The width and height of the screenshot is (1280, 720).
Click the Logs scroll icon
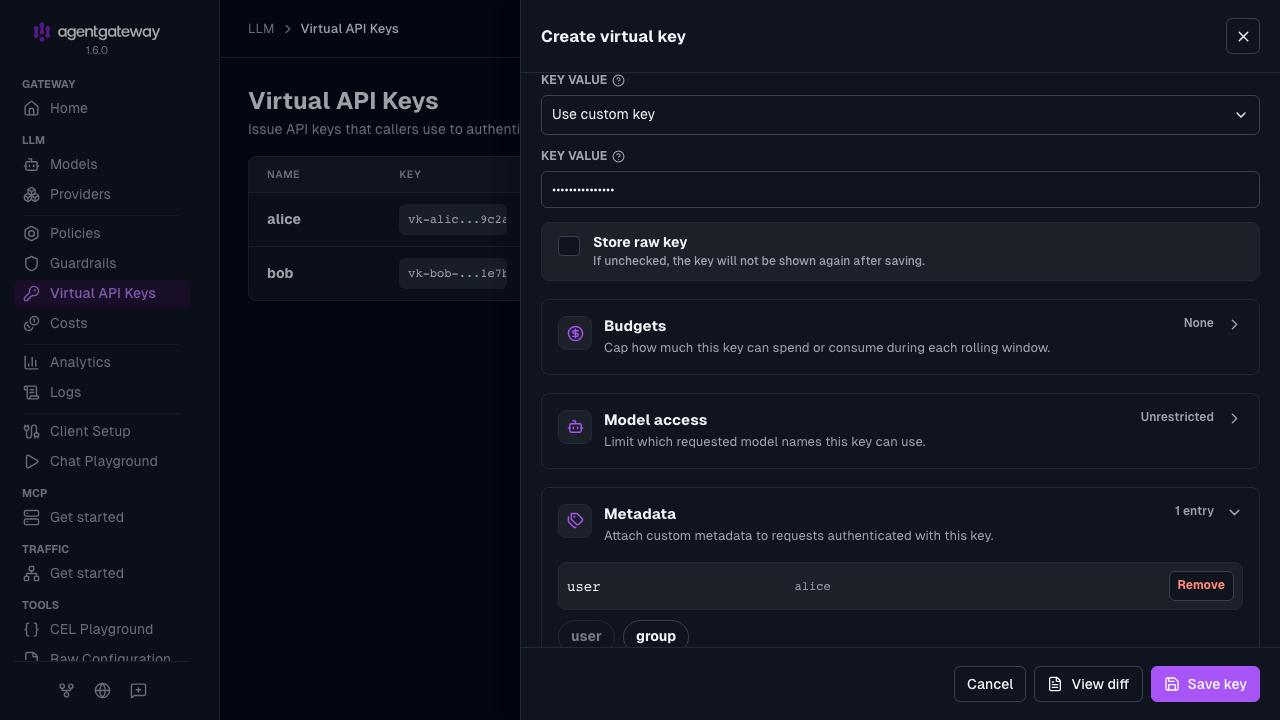[32, 392]
